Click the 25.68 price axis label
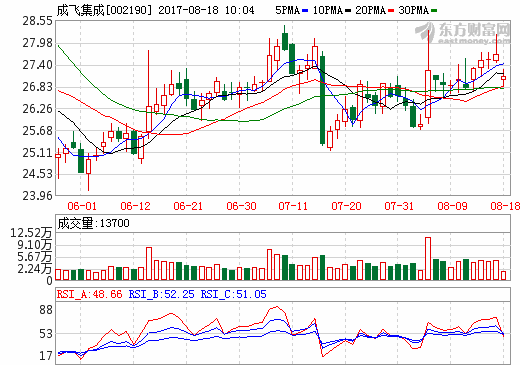The width and height of the screenshot is (520, 365). click(x=37, y=131)
